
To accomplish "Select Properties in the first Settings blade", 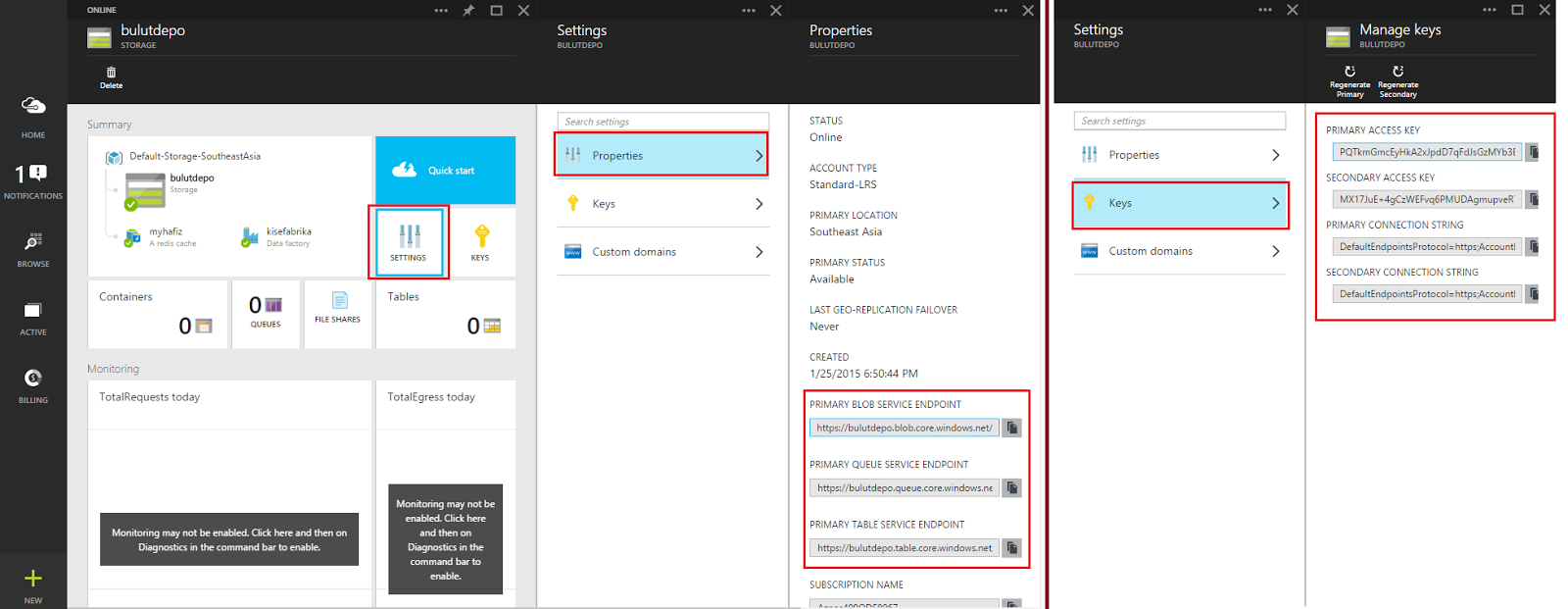I will click(661, 155).
